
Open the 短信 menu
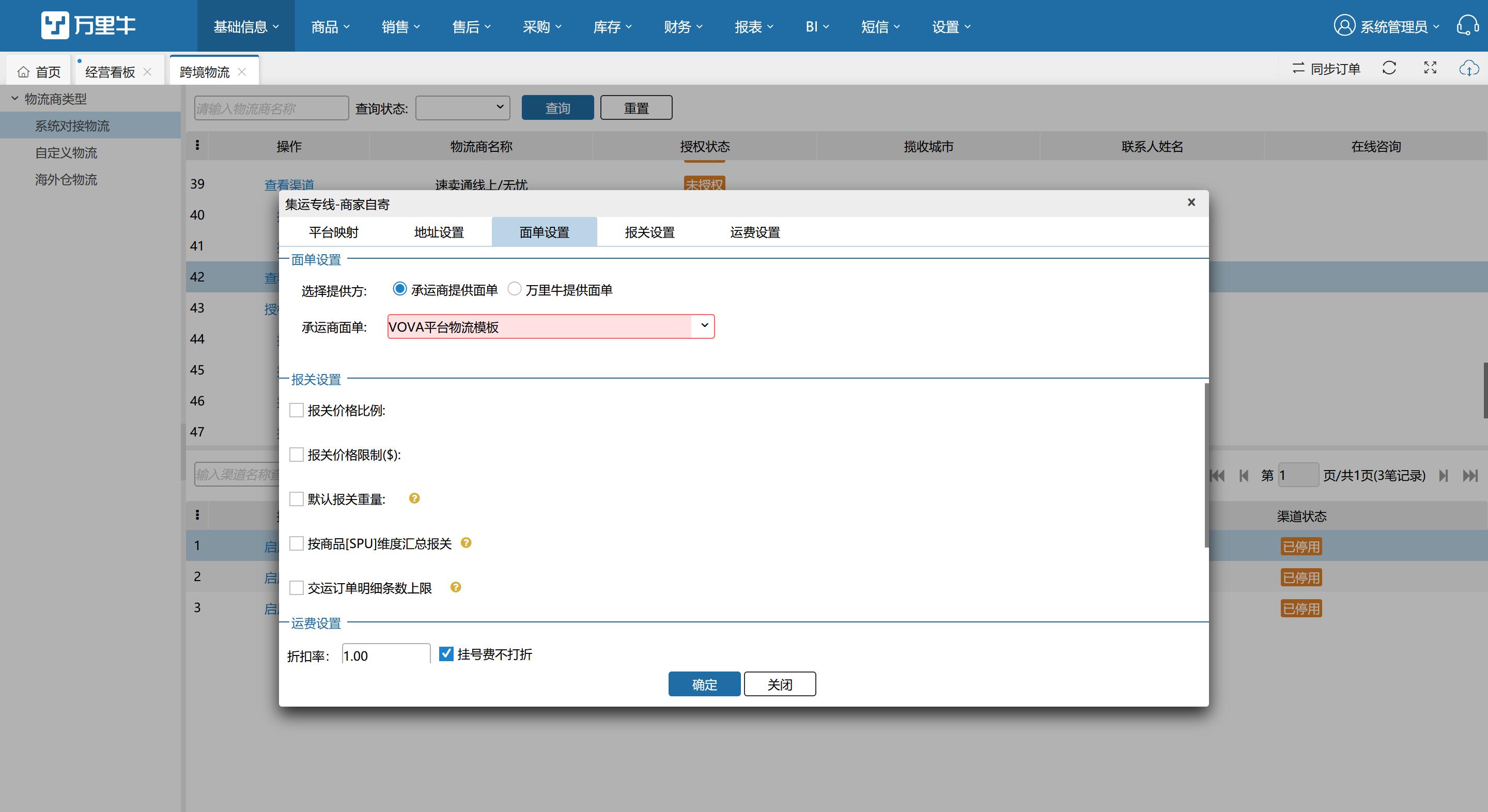point(880,26)
